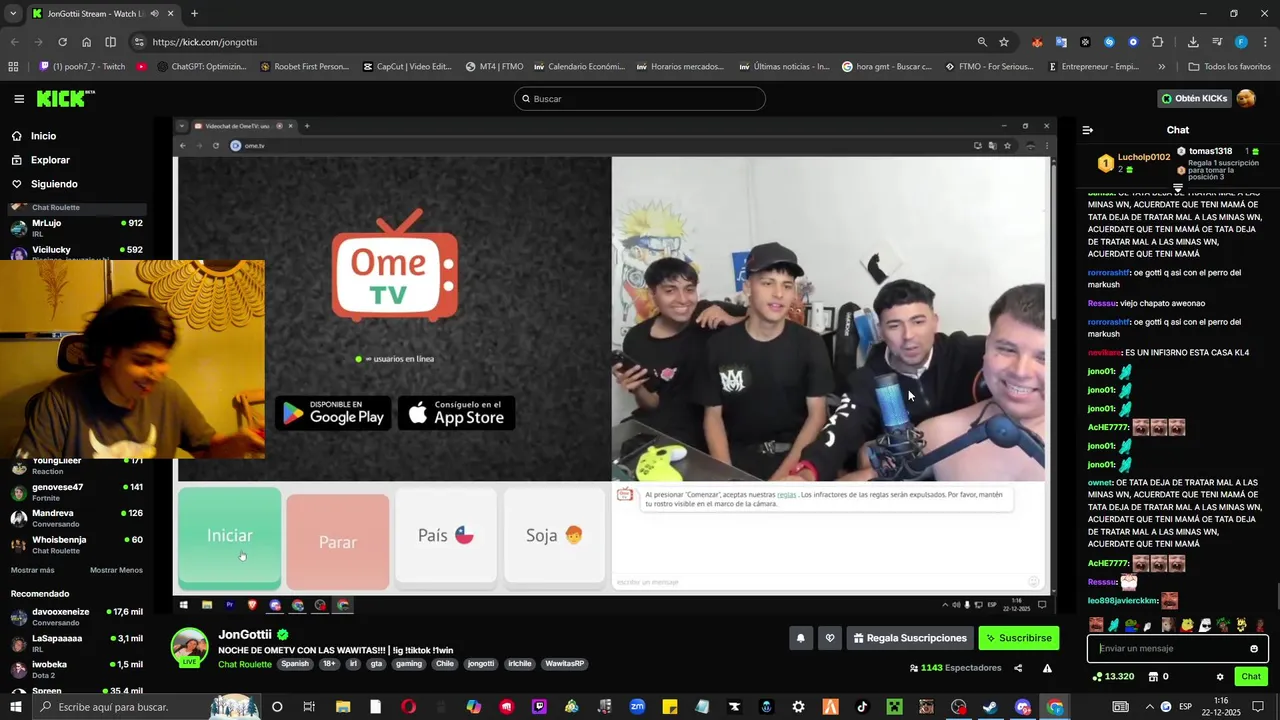Open Minecraft icon in Windows taskbar

click(x=894, y=707)
